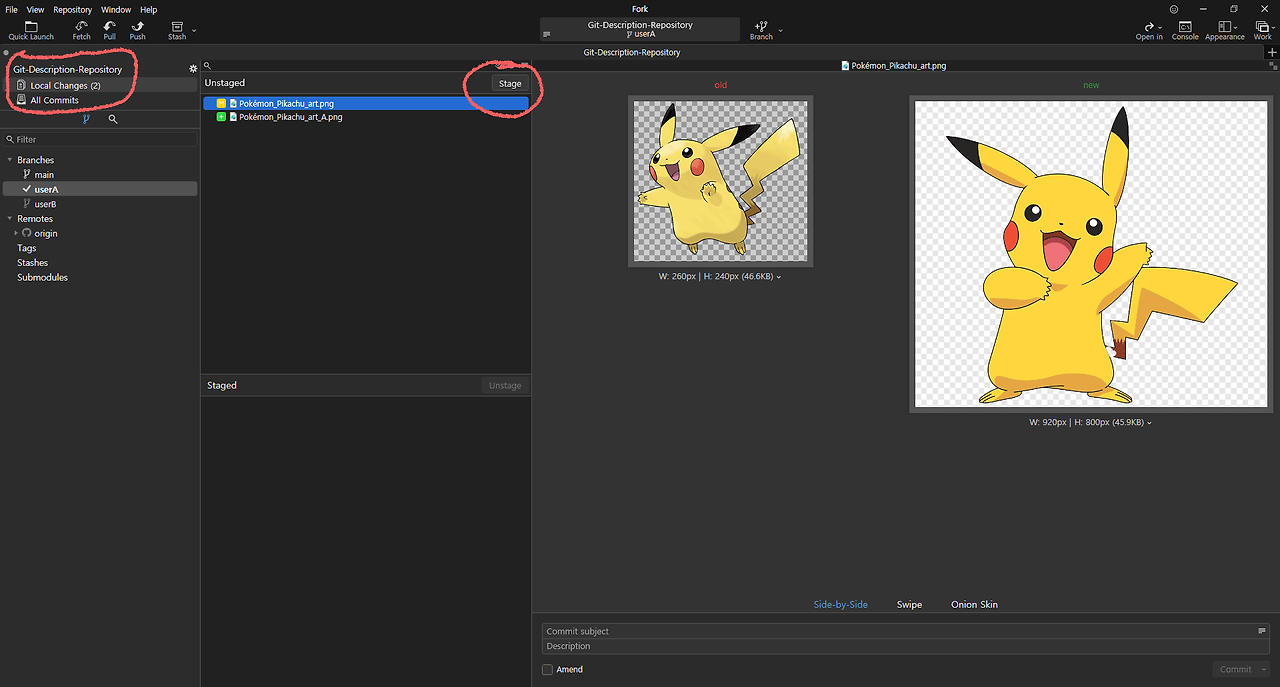Open the Appearance dropdown
This screenshot has height=687, width=1280.
pos(1225,30)
